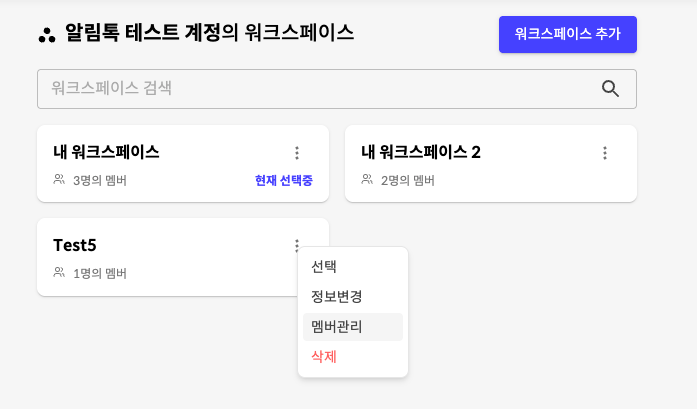Click members icon in 내 워크스페이스 card
The width and height of the screenshot is (697, 409).
click(x=59, y=180)
